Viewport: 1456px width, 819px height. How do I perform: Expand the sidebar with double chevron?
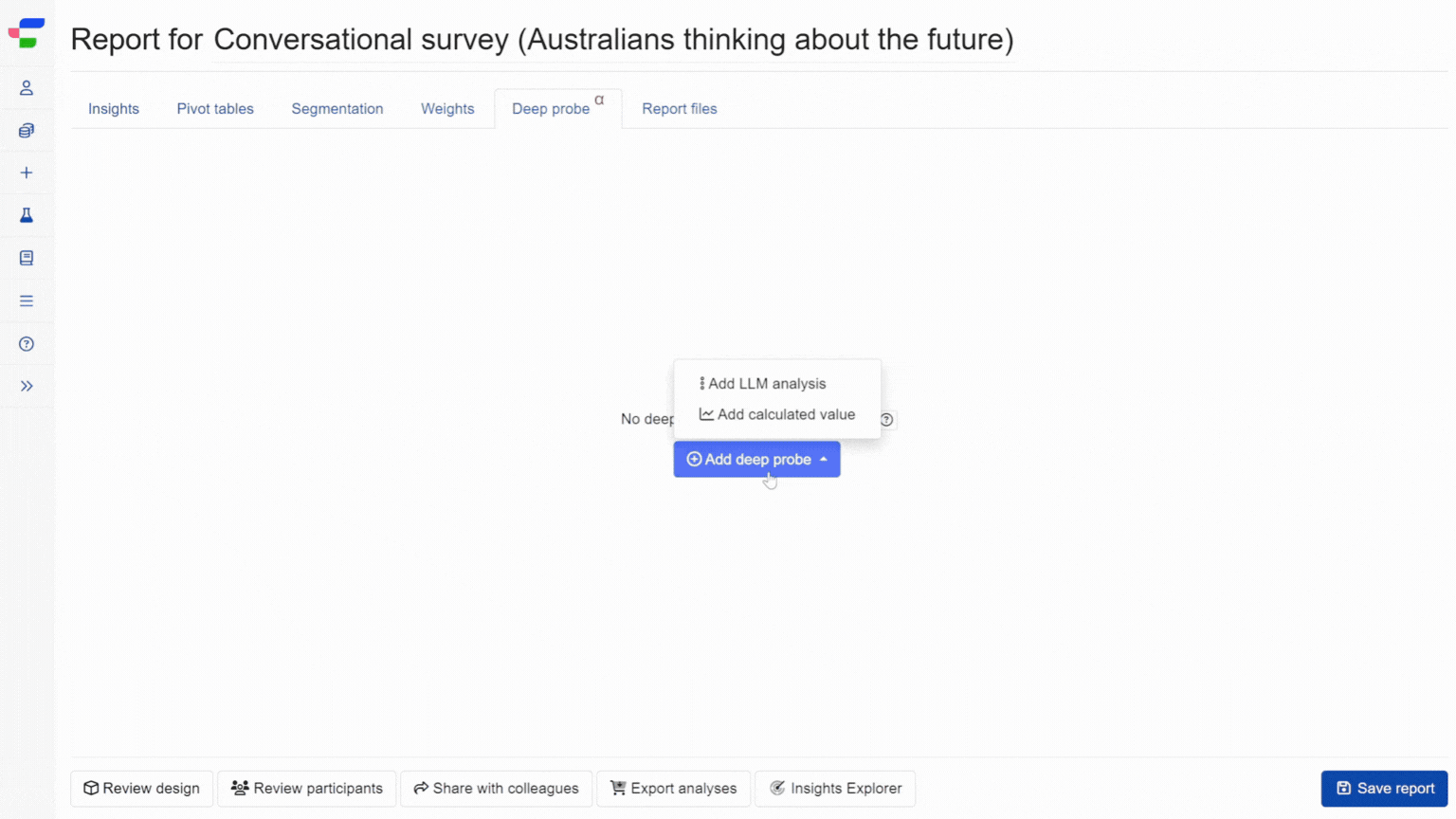tap(27, 386)
